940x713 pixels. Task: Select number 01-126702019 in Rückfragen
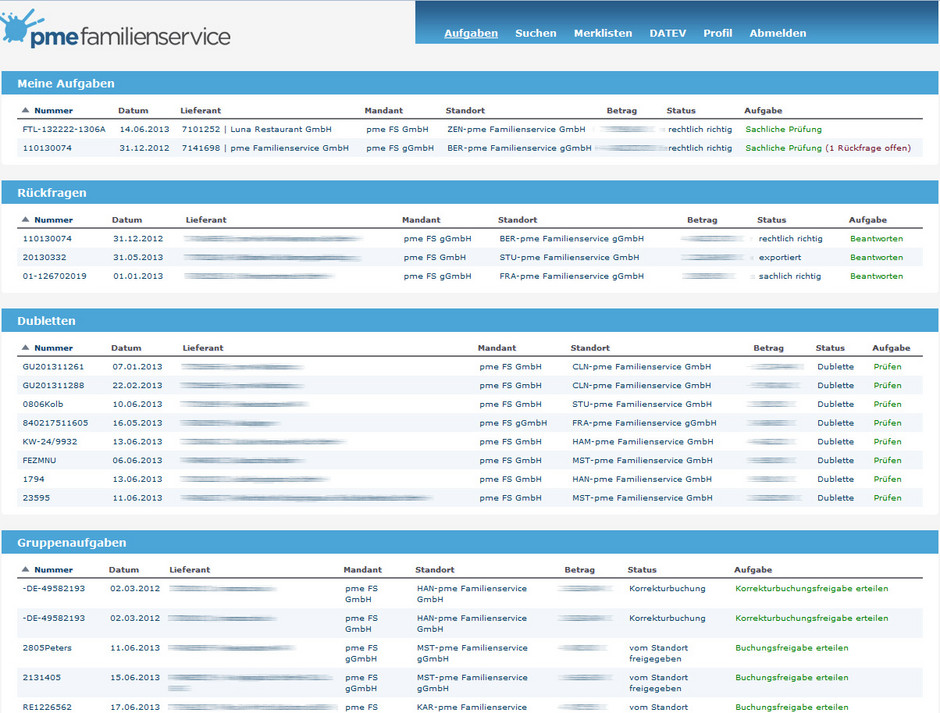click(55, 276)
